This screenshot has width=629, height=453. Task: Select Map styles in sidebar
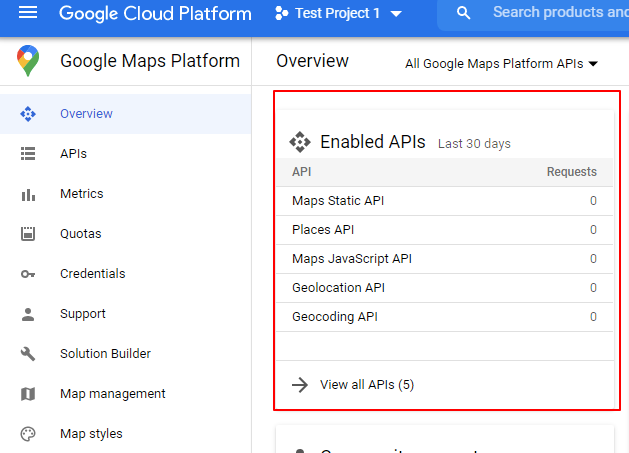tap(91, 434)
